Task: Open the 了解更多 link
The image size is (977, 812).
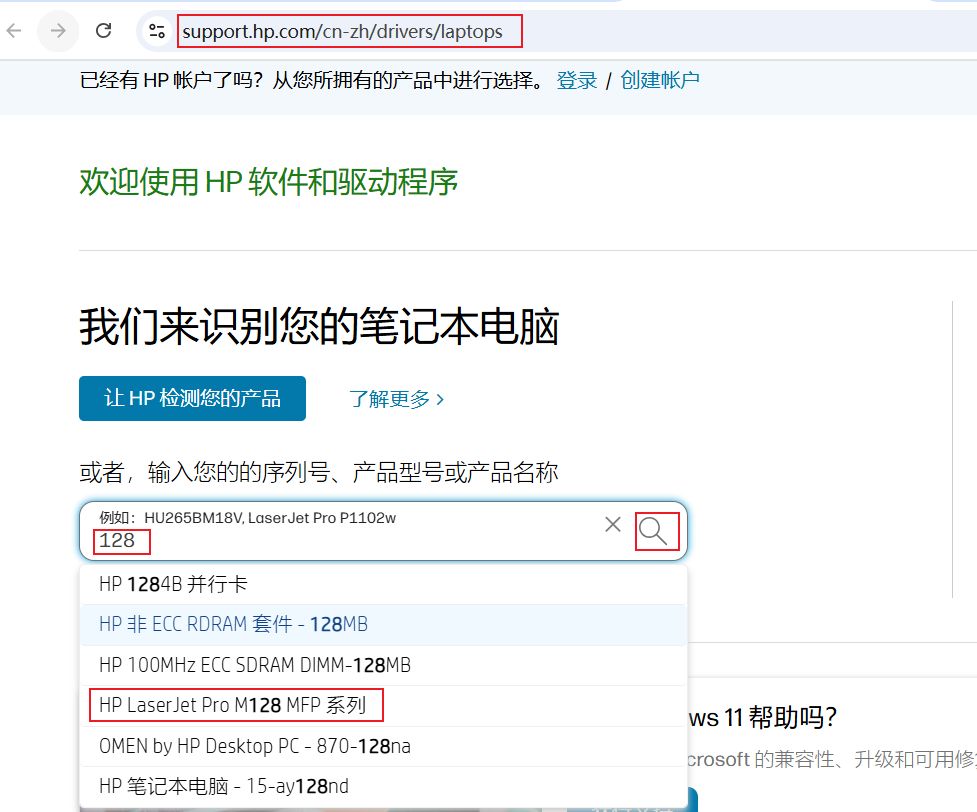Action: (396, 399)
